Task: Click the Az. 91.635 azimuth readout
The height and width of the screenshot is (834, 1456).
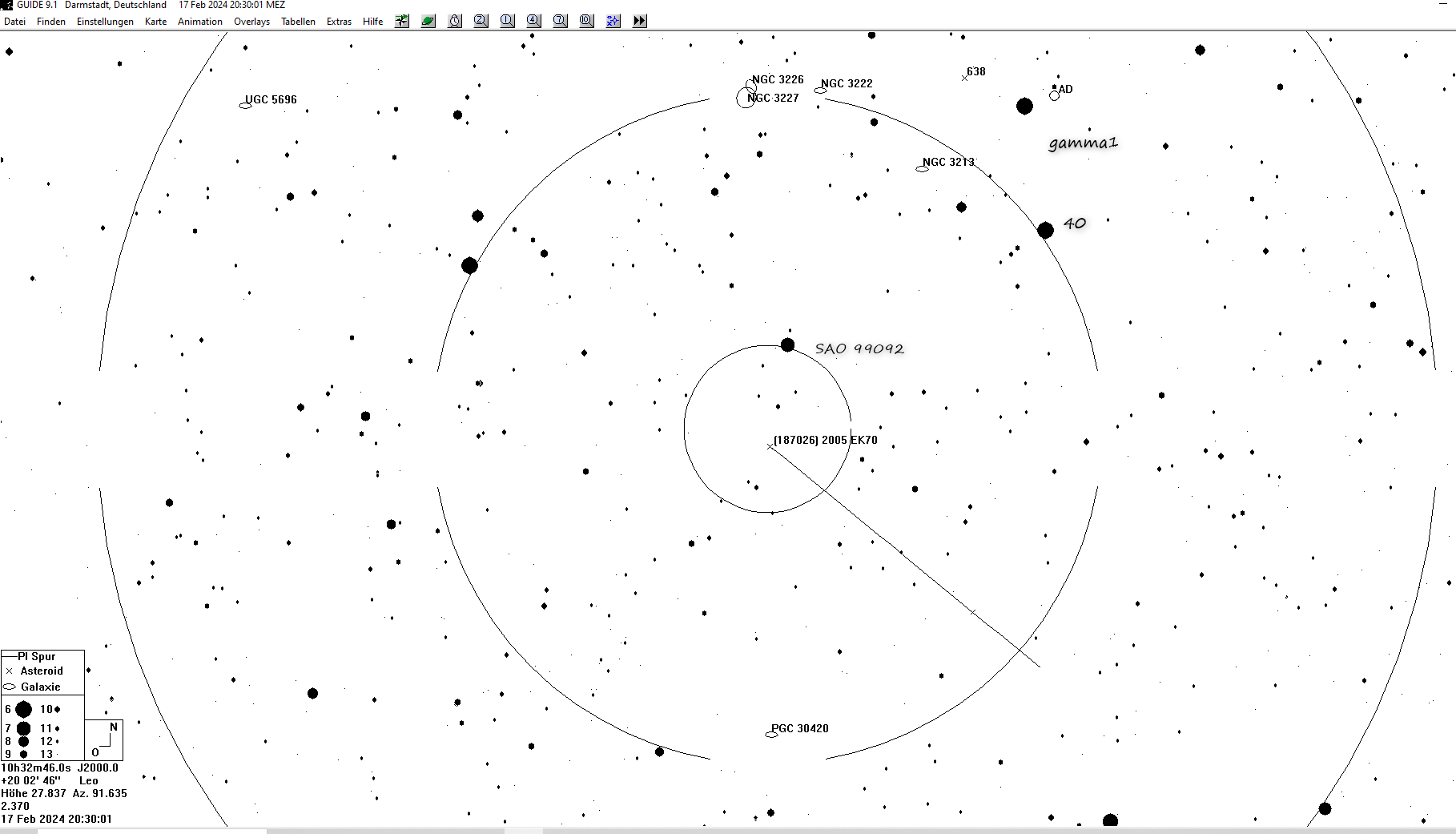Action: [x=100, y=793]
